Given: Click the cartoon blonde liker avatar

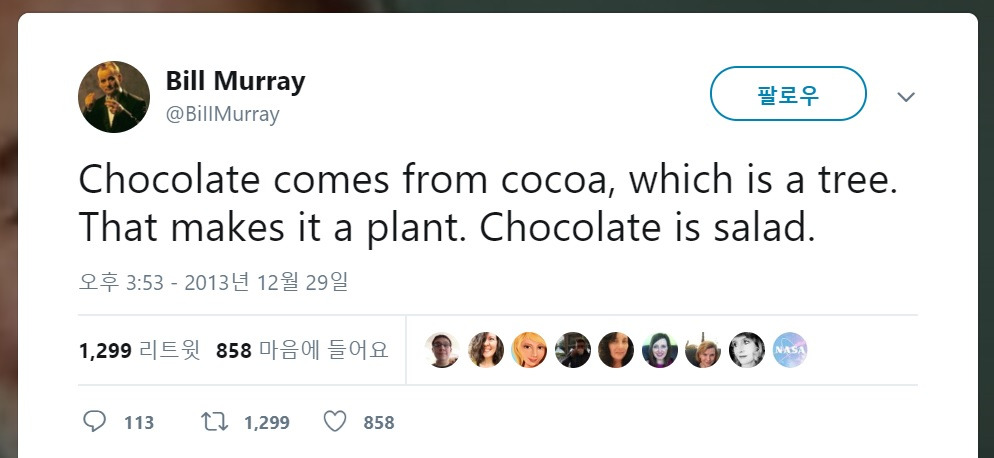Looking at the screenshot, I should point(529,350).
